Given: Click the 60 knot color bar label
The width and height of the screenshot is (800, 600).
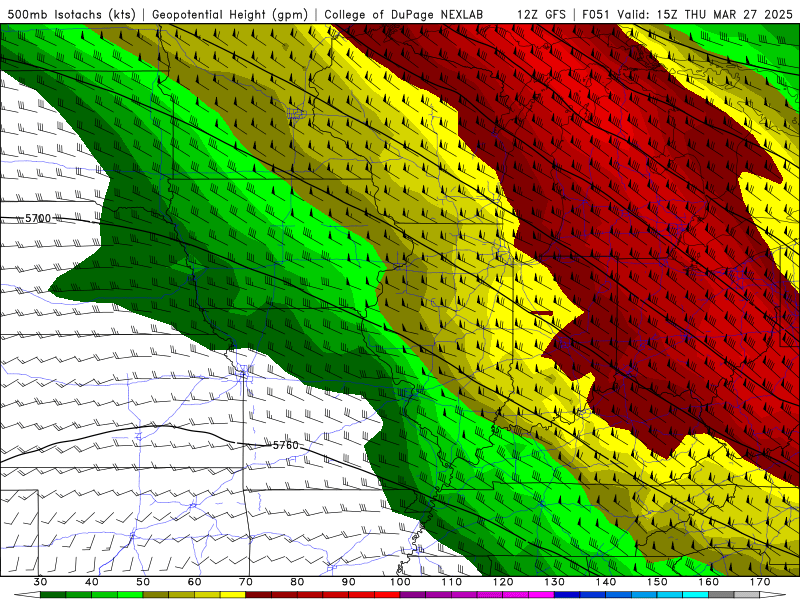Looking at the screenshot, I should (194, 582).
